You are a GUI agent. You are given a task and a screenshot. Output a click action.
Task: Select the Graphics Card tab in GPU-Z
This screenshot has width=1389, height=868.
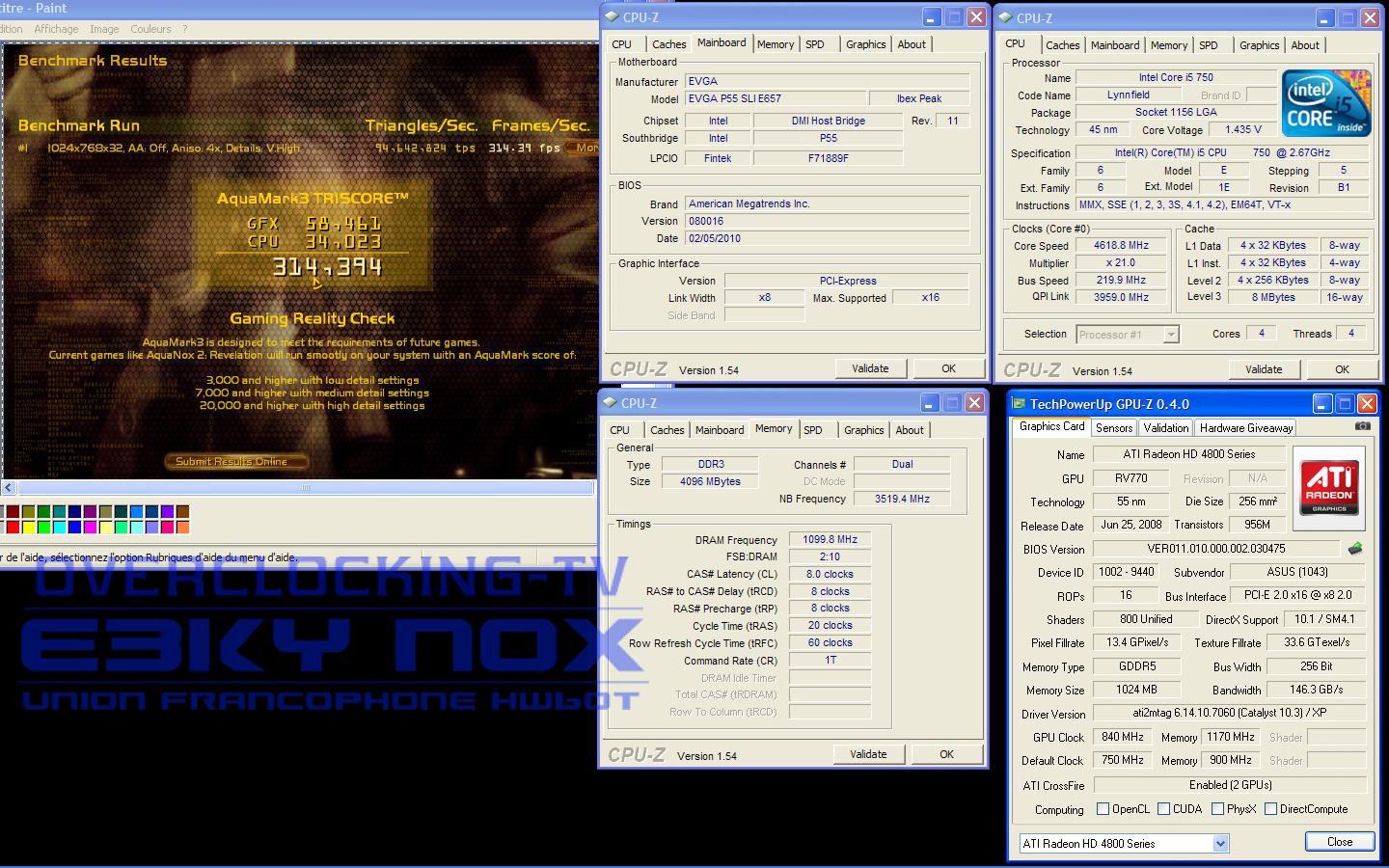[1051, 426]
